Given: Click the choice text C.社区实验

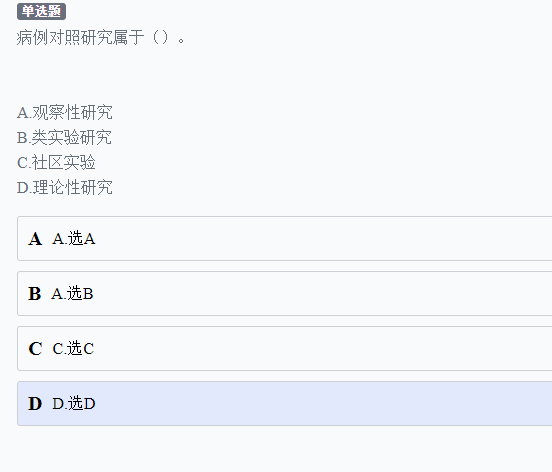Looking at the screenshot, I should point(56,163).
